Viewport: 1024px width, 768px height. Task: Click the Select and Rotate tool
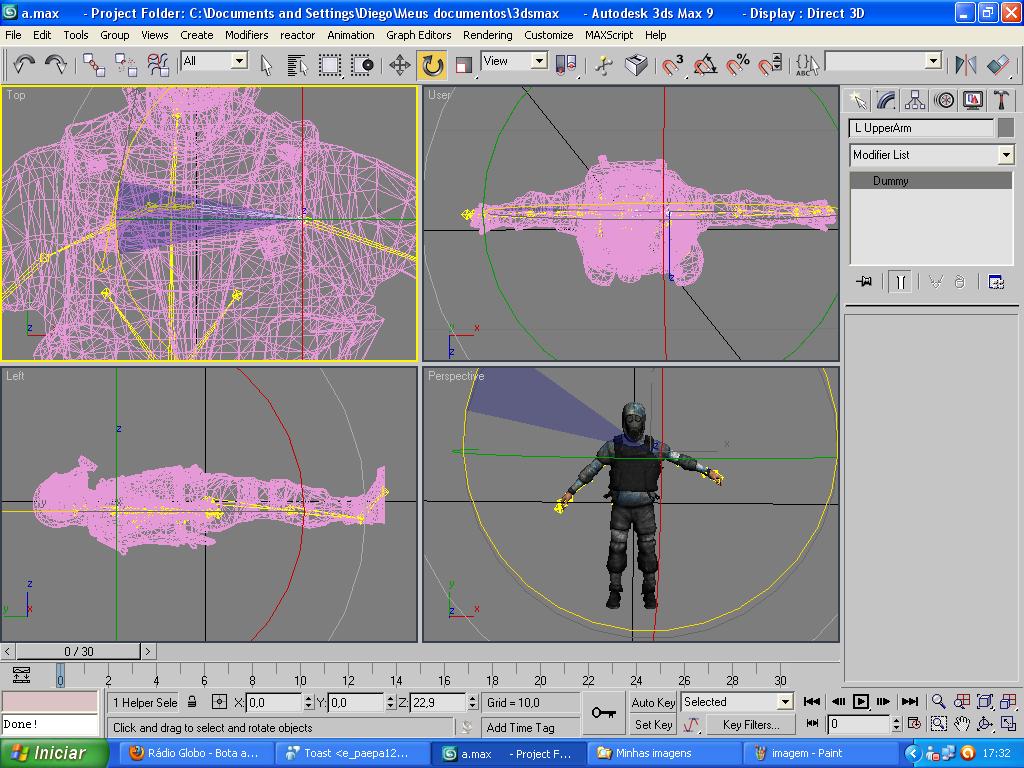(432, 65)
